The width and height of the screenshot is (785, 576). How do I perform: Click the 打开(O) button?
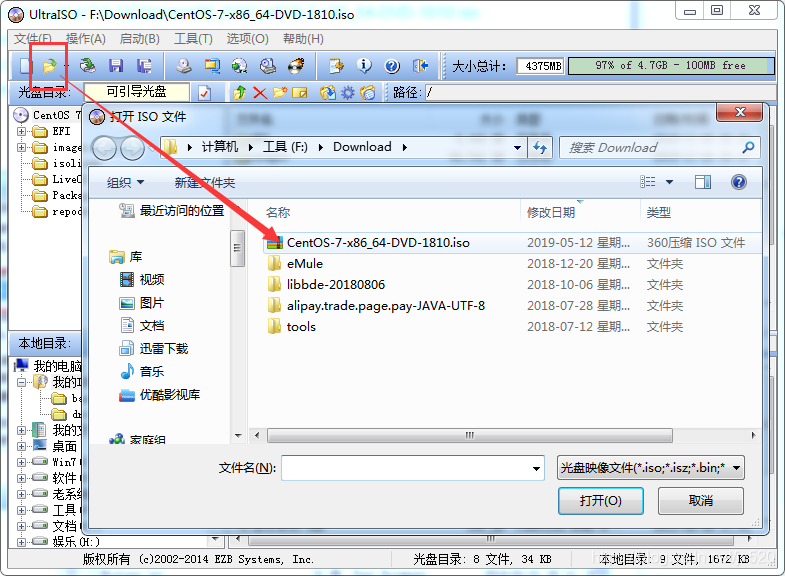(x=601, y=500)
